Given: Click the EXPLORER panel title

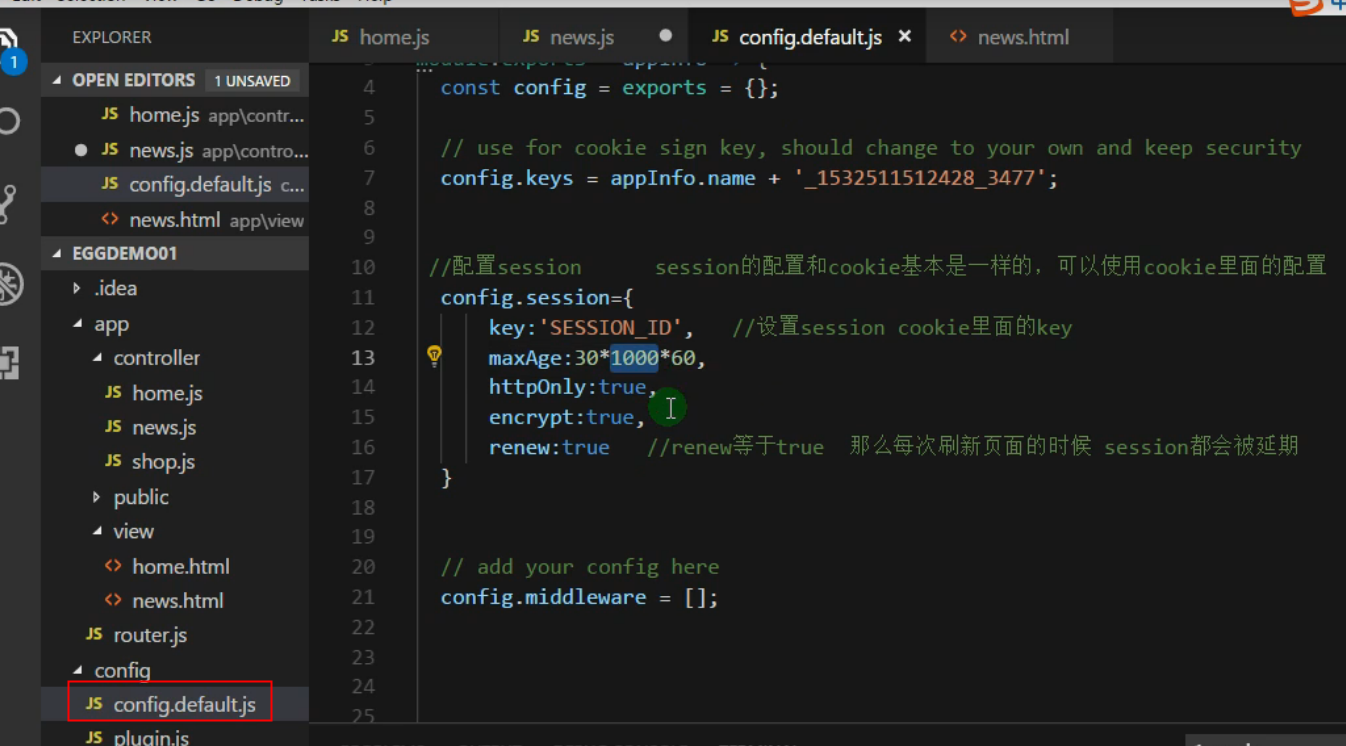Looking at the screenshot, I should pos(112,37).
